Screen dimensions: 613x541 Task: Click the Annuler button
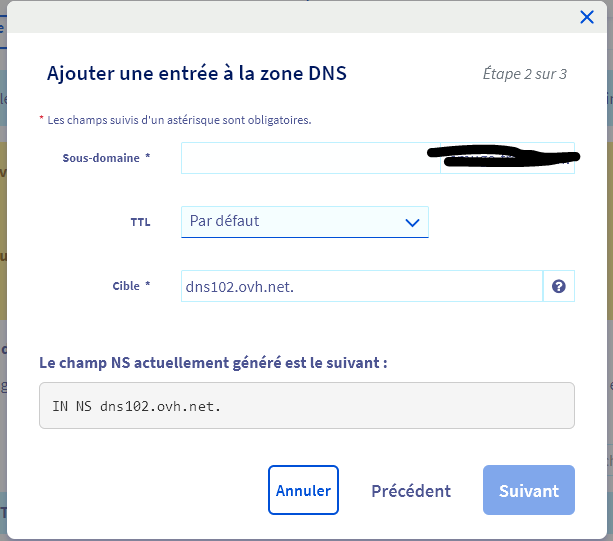coord(303,490)
